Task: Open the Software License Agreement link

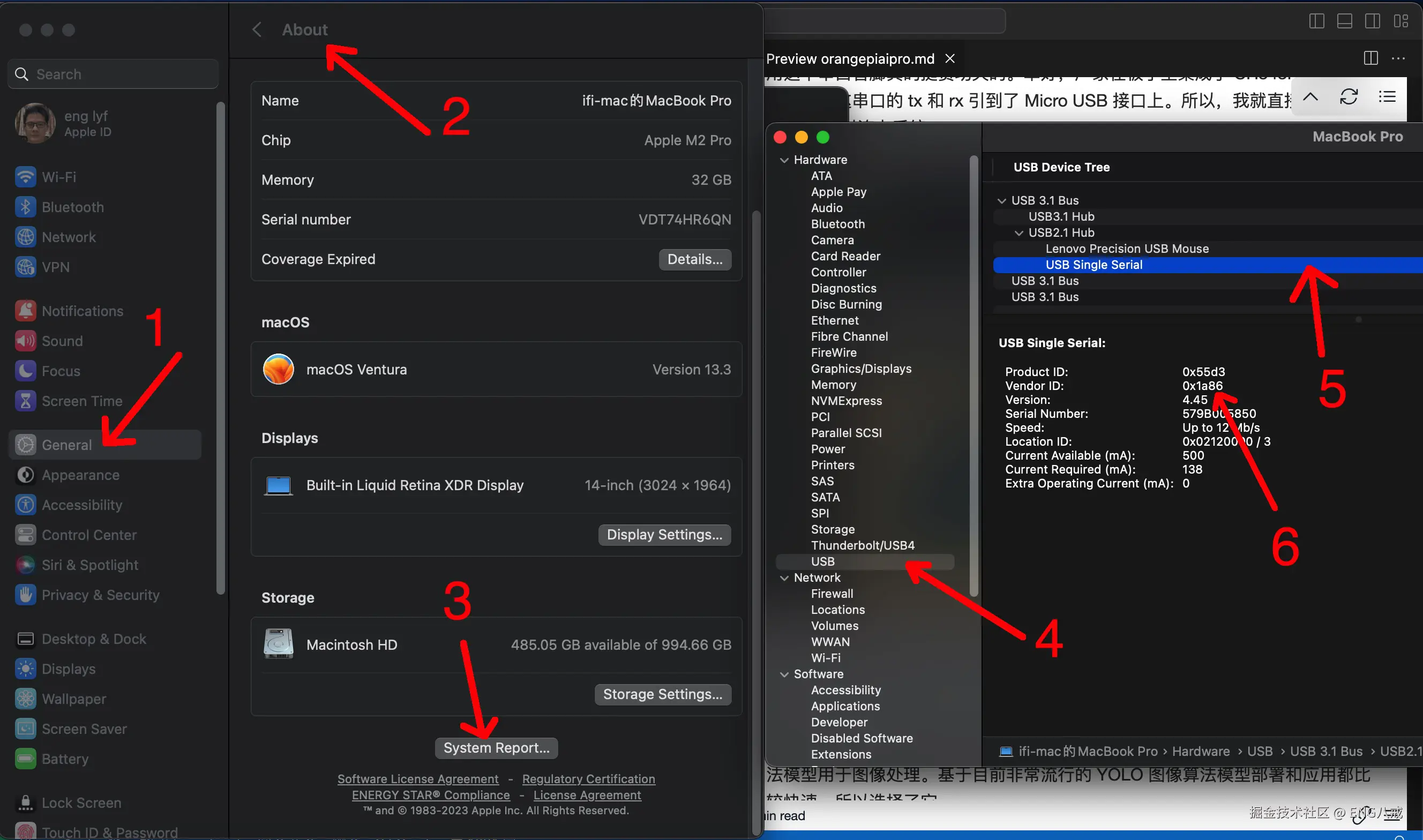Action: point(418,779)
